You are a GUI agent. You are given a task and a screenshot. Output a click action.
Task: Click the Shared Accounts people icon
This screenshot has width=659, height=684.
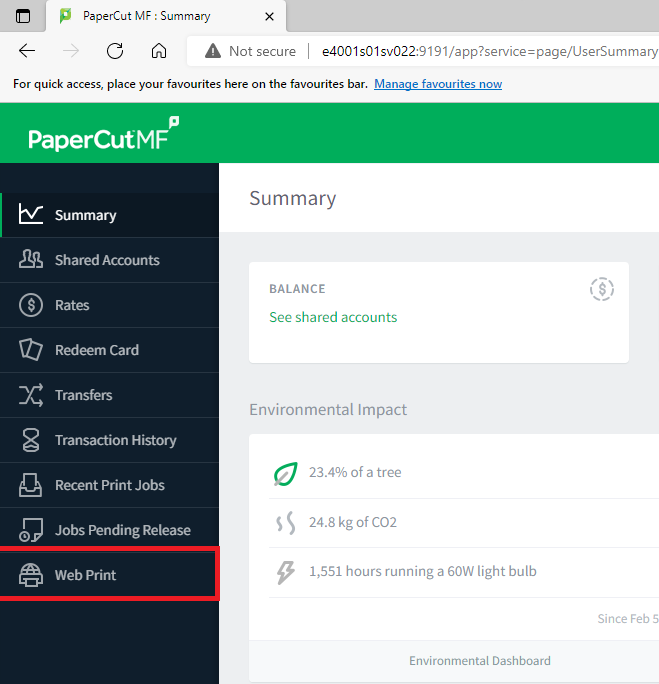coord(31,259)
